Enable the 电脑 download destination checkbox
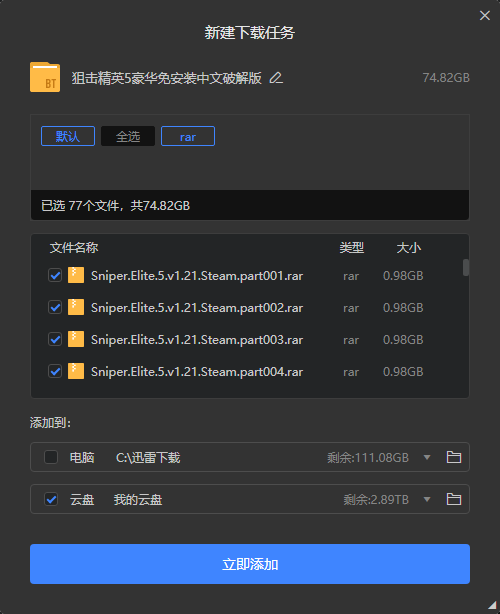Viewport: 500px width, 614px height. tap(51, 457)
